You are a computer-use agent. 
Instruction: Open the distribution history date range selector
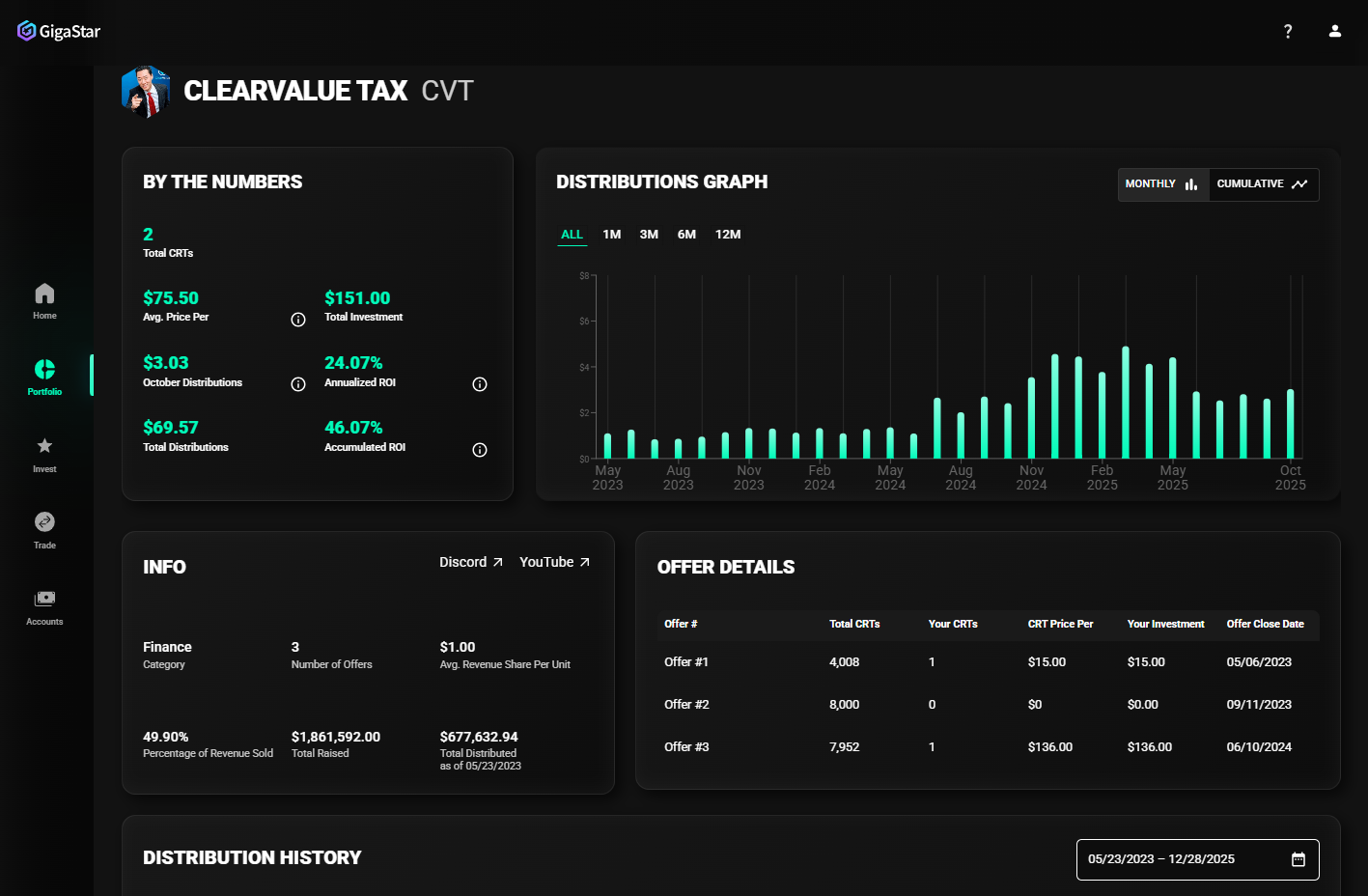pyautogui.click(x=1197, y=858)
